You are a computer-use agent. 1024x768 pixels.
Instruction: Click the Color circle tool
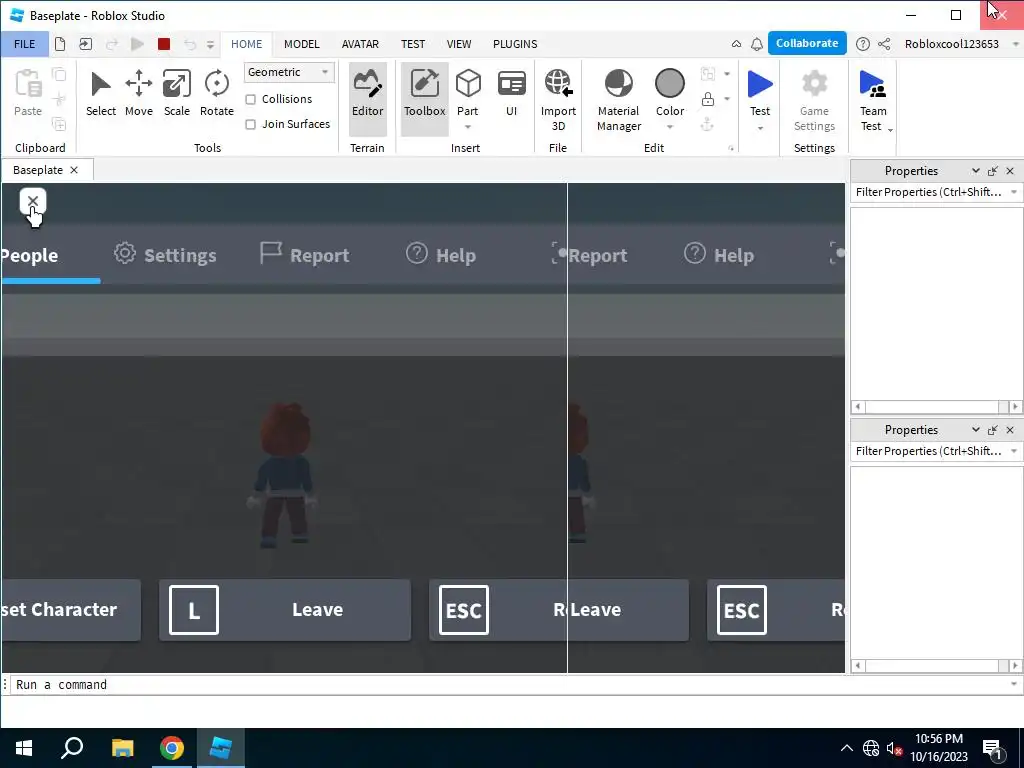click(669, 84)
